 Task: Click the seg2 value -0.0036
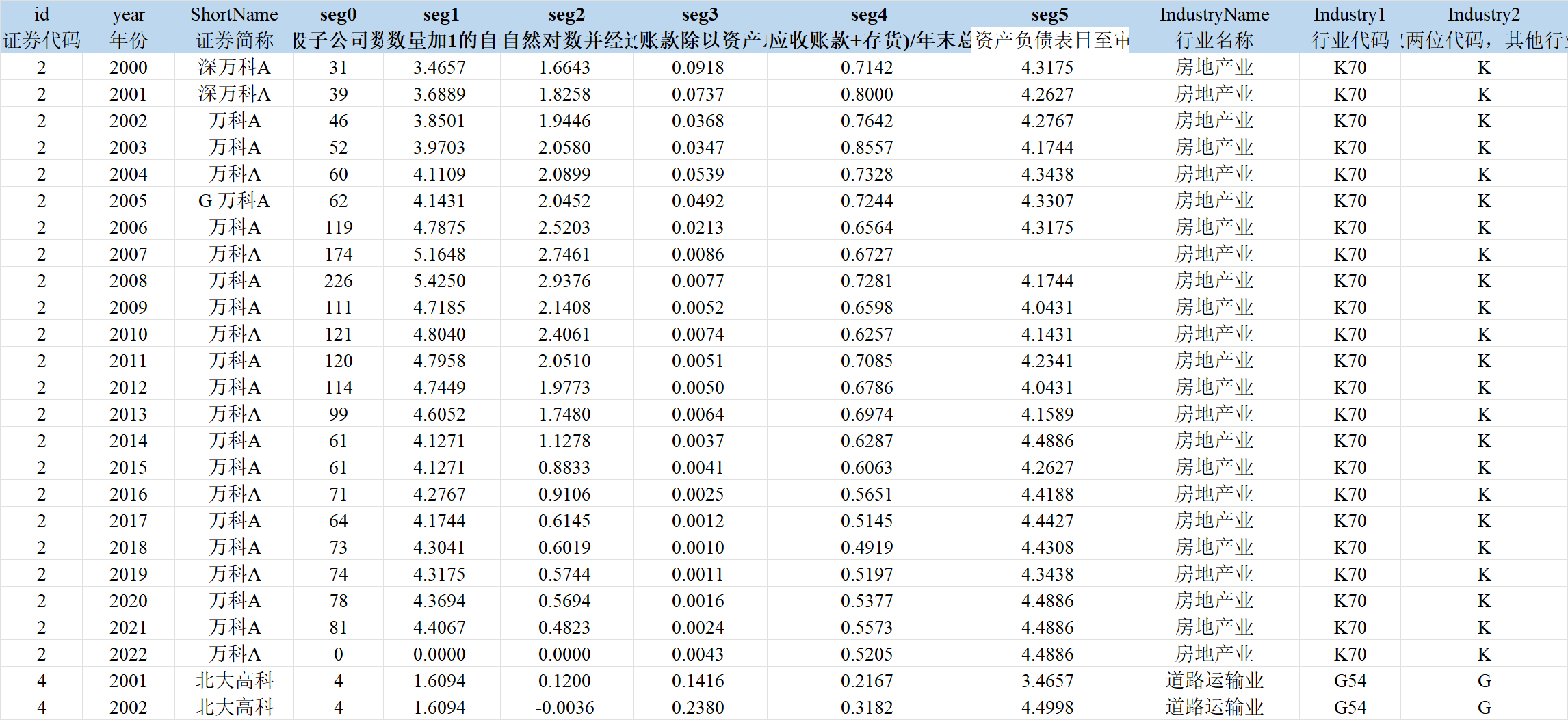(x=565, y=707)
